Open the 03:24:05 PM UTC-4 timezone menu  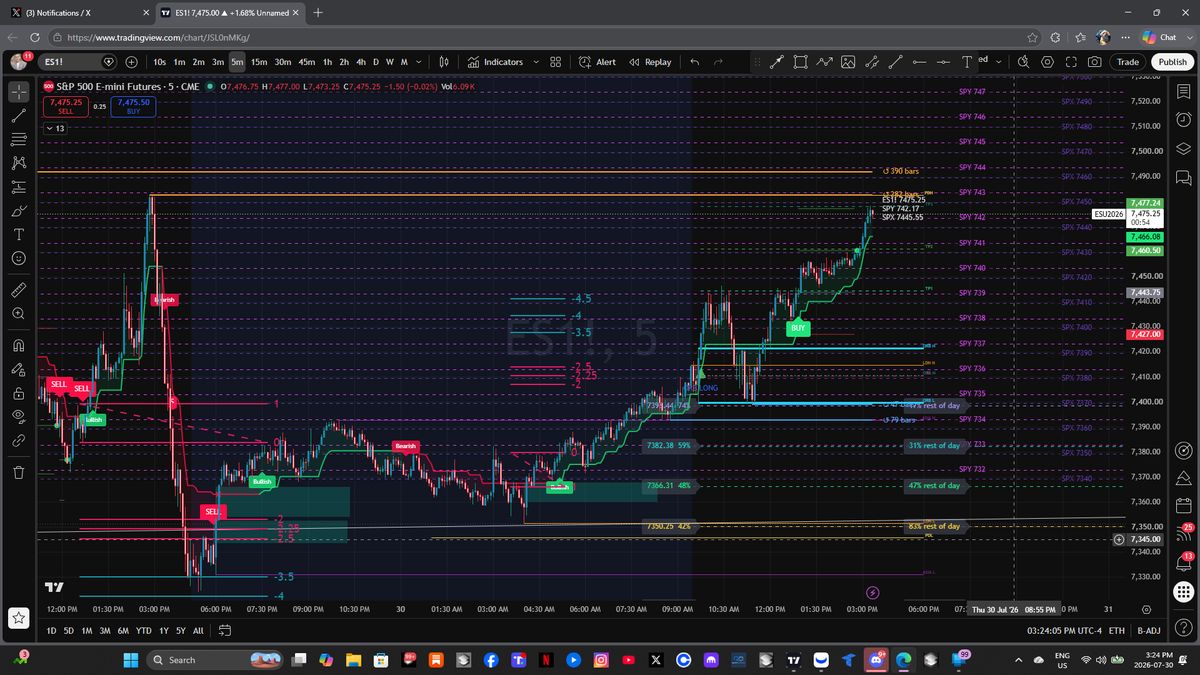click(1062, 631)
